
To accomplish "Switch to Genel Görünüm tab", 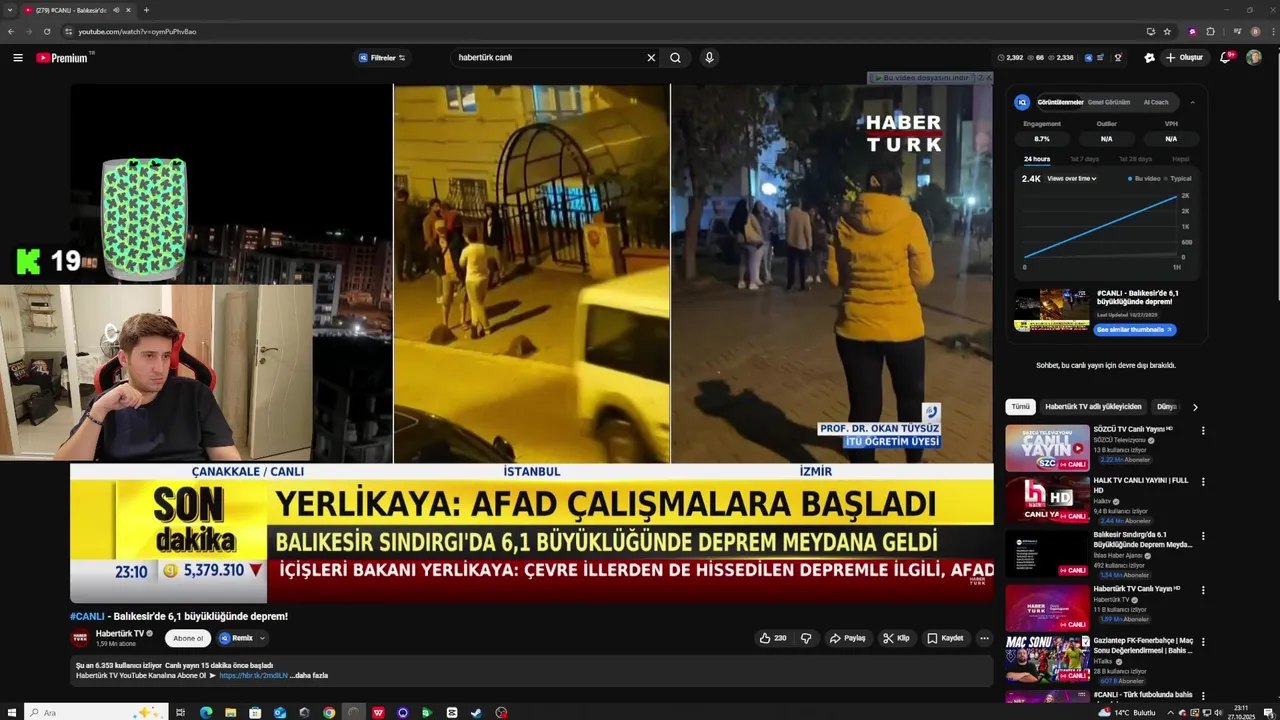I will pyautogui.click(x=1109, y=102).
